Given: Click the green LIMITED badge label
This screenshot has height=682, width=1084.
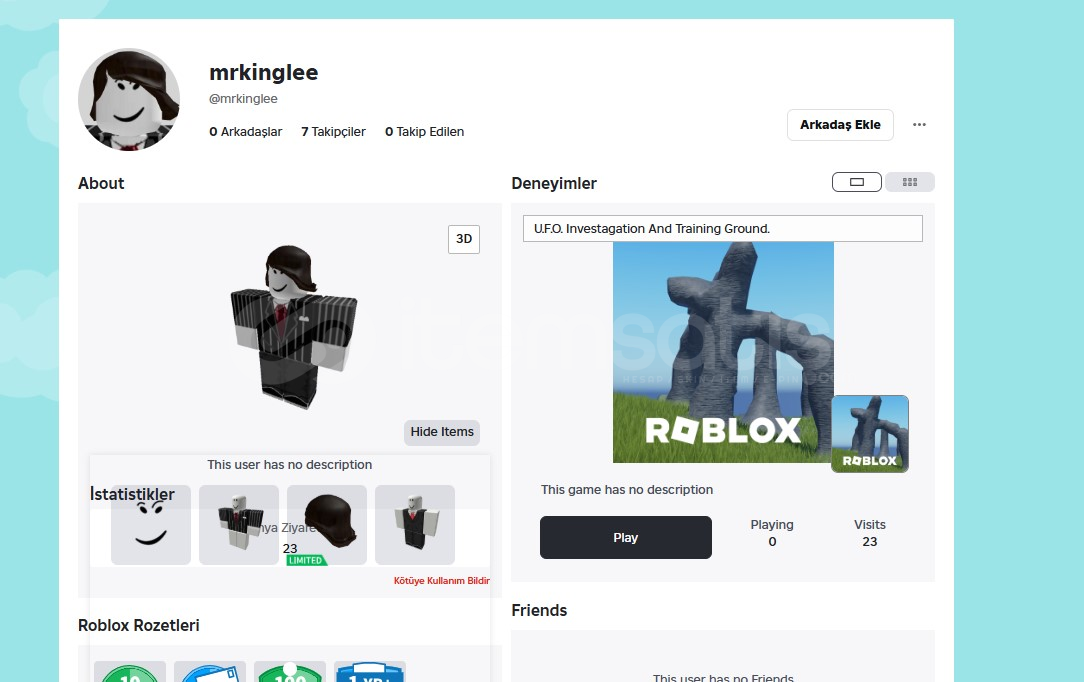Looking at the screenshot, I should [306, 560].
